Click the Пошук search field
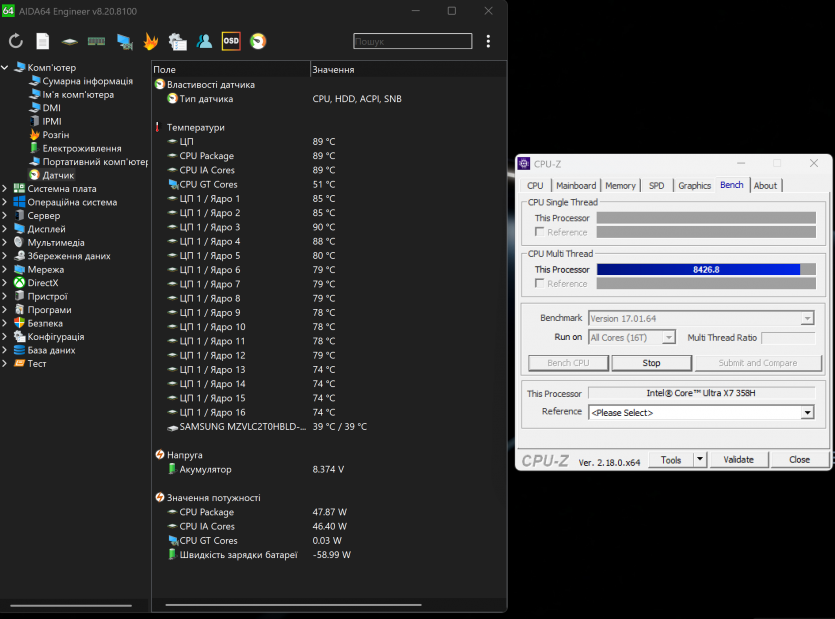Viewport: 835px width, 619px height. click(412, 42)
